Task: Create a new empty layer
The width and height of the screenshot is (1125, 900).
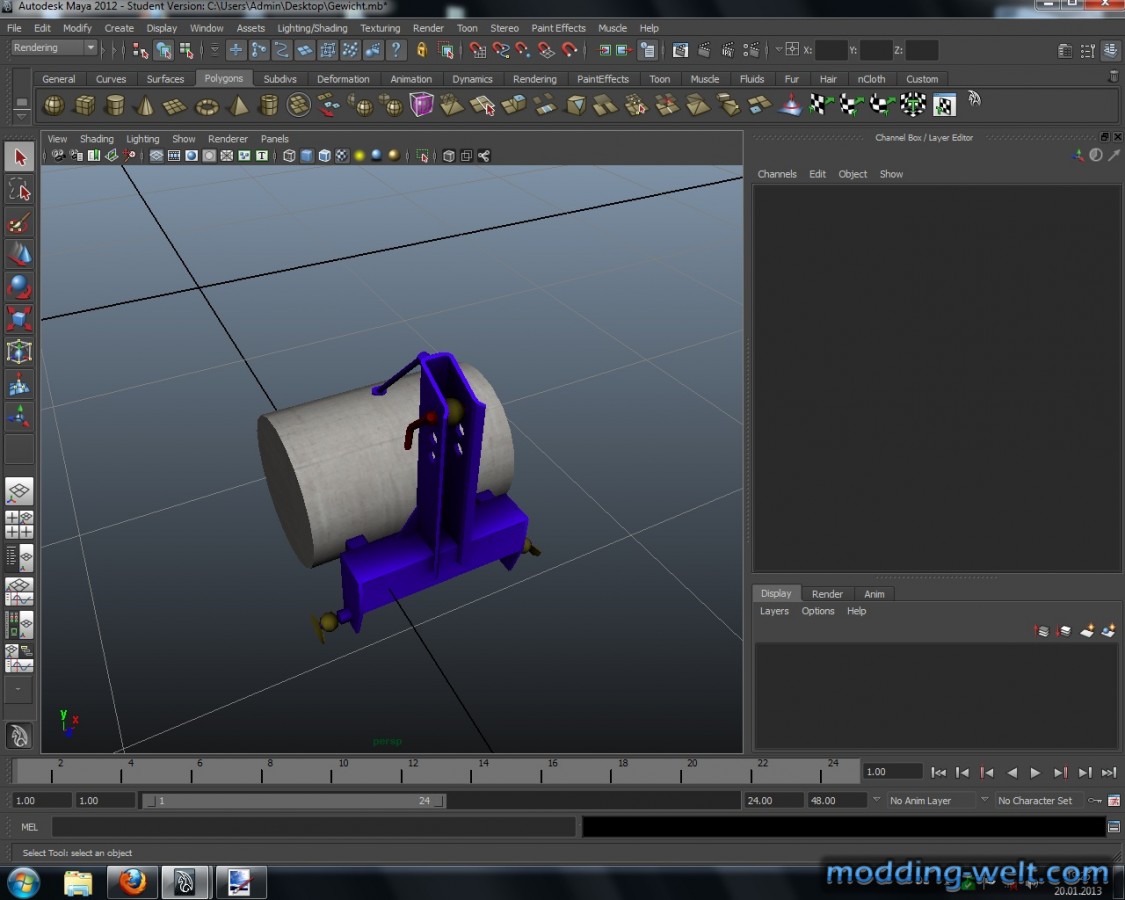Action: pos(1087,631)
